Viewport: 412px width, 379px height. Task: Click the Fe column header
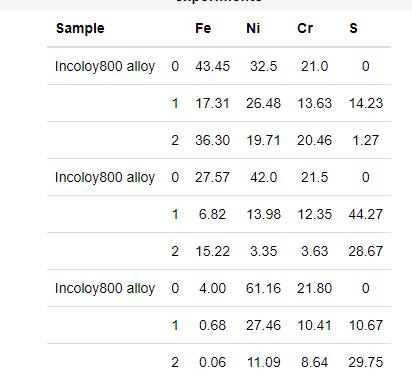[x=203, y=28]
